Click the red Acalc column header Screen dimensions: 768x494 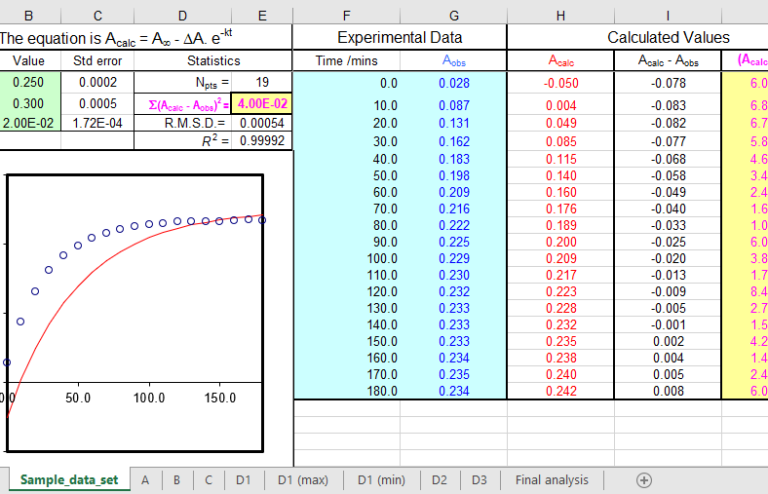pos(561,61)
